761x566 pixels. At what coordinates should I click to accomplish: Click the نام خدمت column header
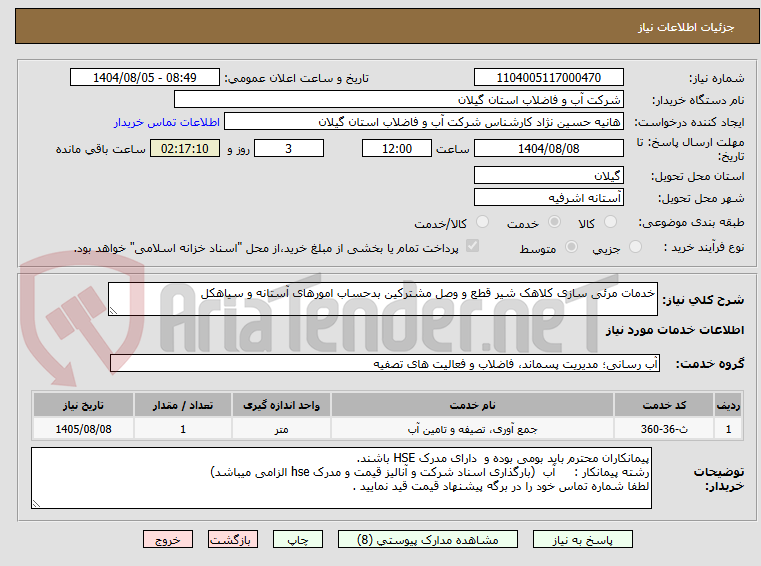(472, 405)
